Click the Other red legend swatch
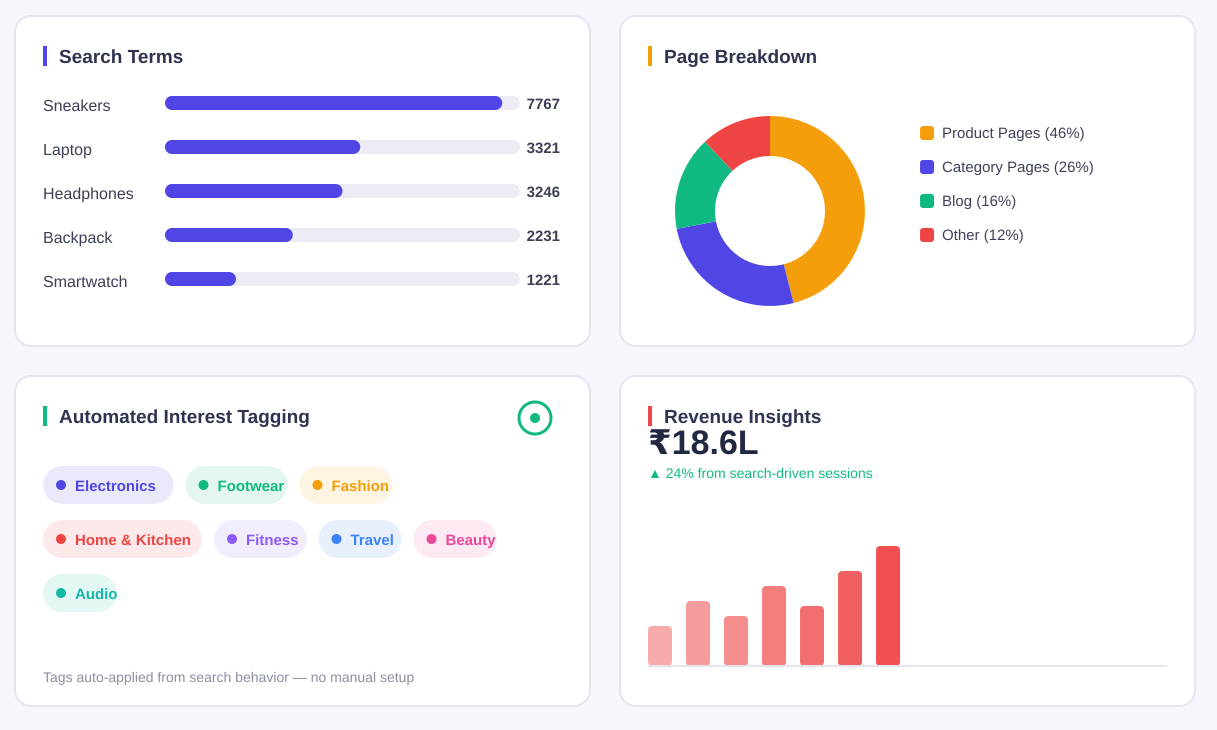The image size is (1217, 730). (x=927, y=235)
